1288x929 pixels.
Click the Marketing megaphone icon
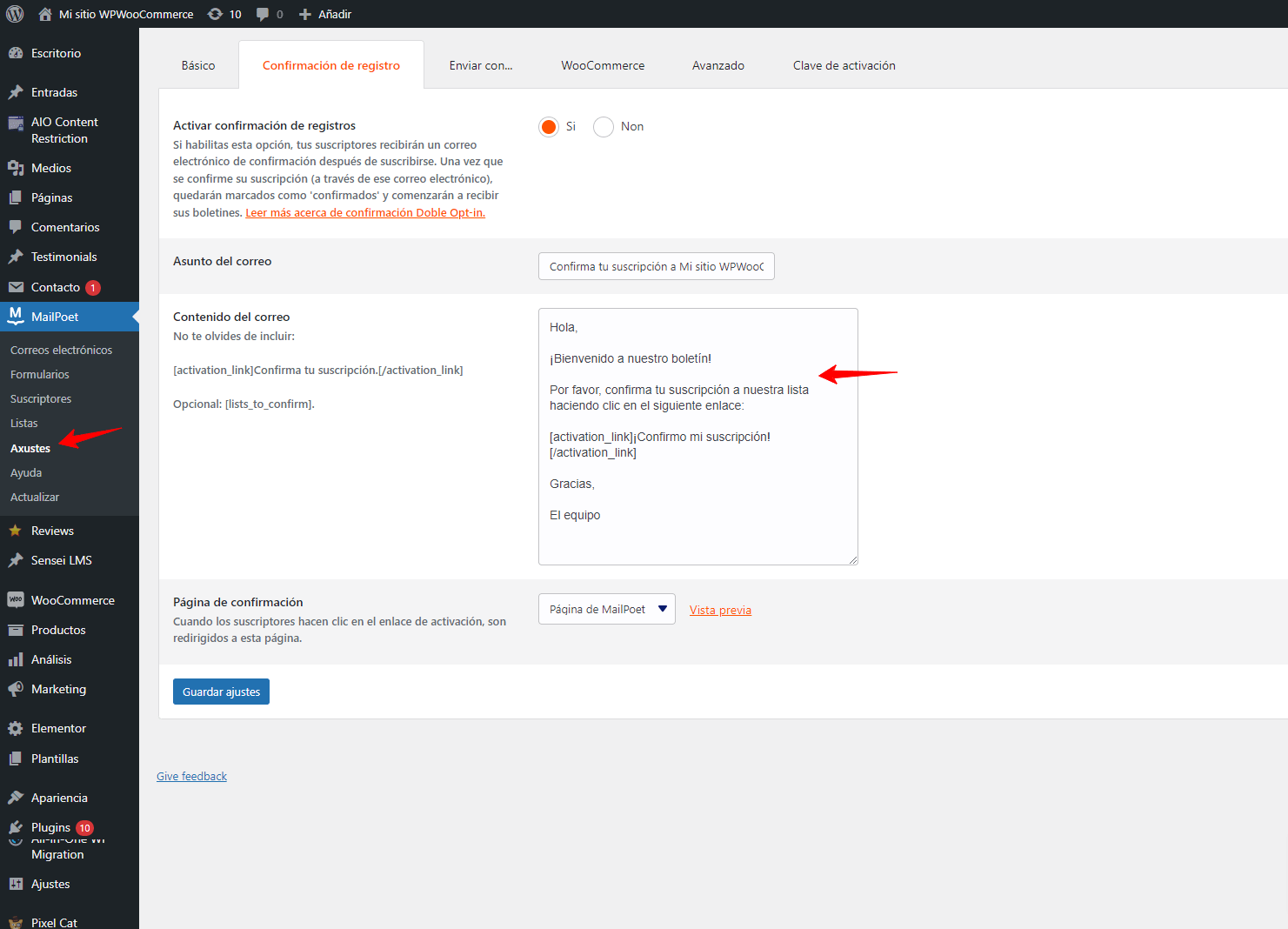[16, 689]
